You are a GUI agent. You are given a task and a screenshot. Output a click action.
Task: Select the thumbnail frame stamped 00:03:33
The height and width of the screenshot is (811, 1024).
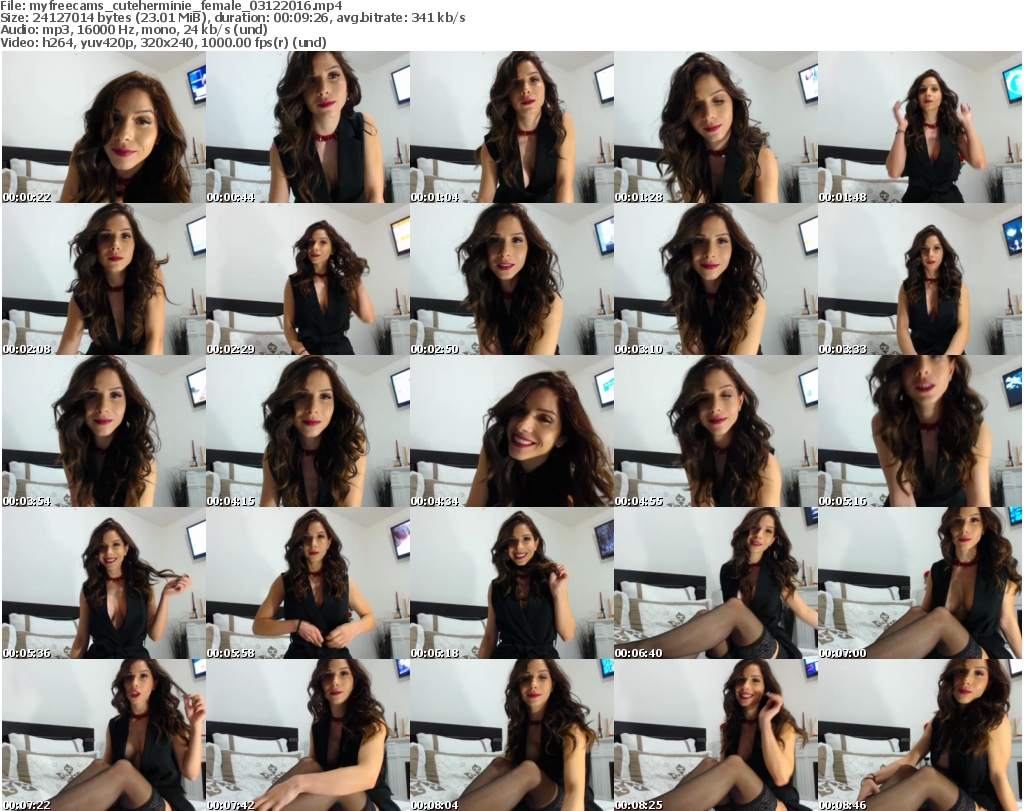[x=920, y=279]
